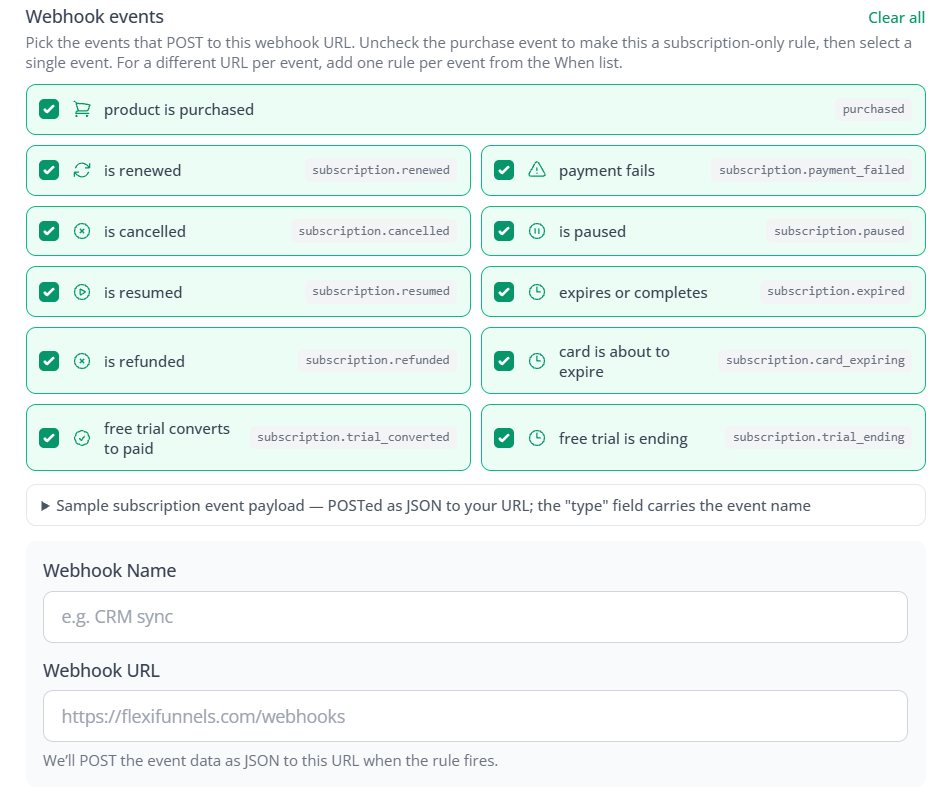
Task: Uncheck the card is about to expire checkbox
Action: (x=504, y=361)
